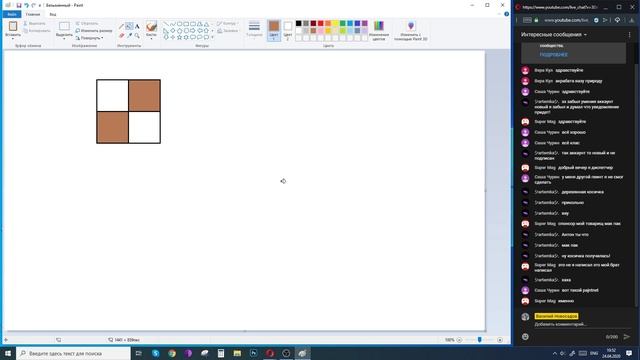Open the notification center icon

[x=629, y=353]
